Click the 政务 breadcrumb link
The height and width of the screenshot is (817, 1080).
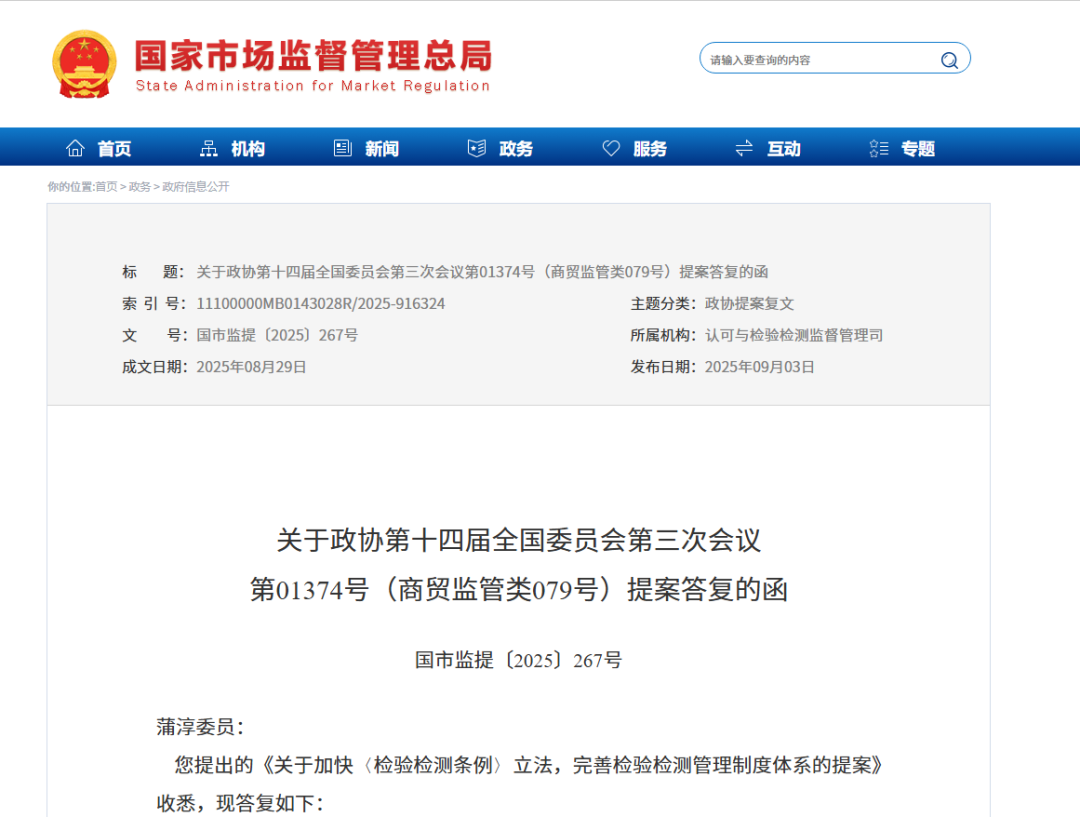tap(140, 187)
